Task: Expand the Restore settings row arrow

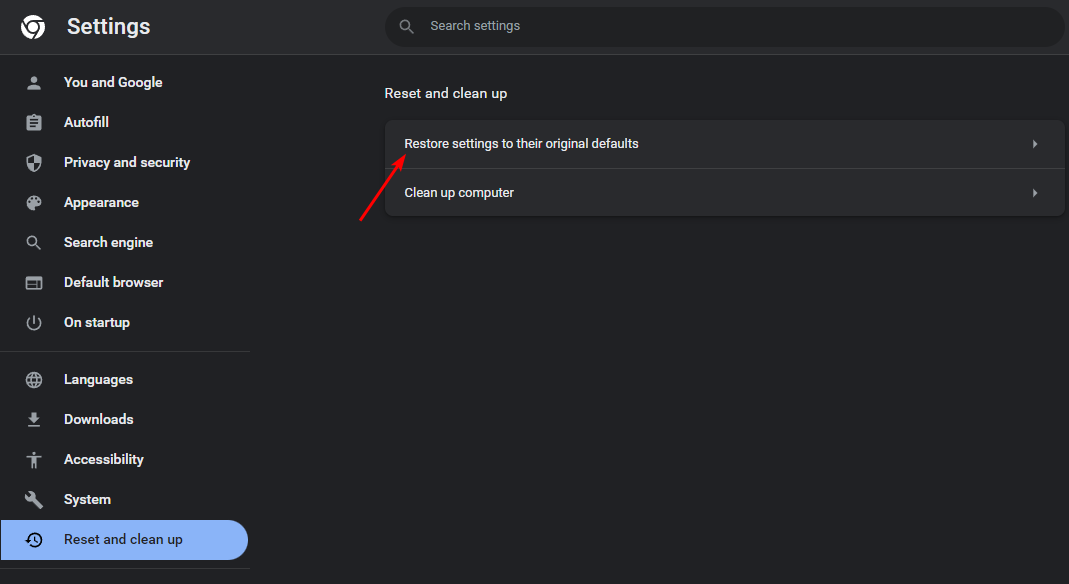Action: pos(1035,144)
